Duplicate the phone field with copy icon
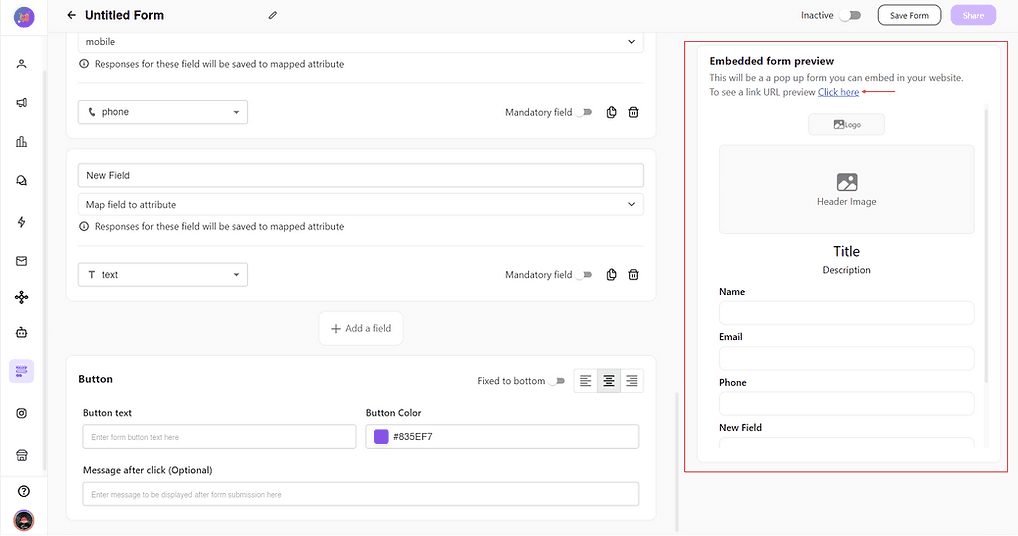Image resolution: width=1018 pixels, height=536 pixels. 612,112
